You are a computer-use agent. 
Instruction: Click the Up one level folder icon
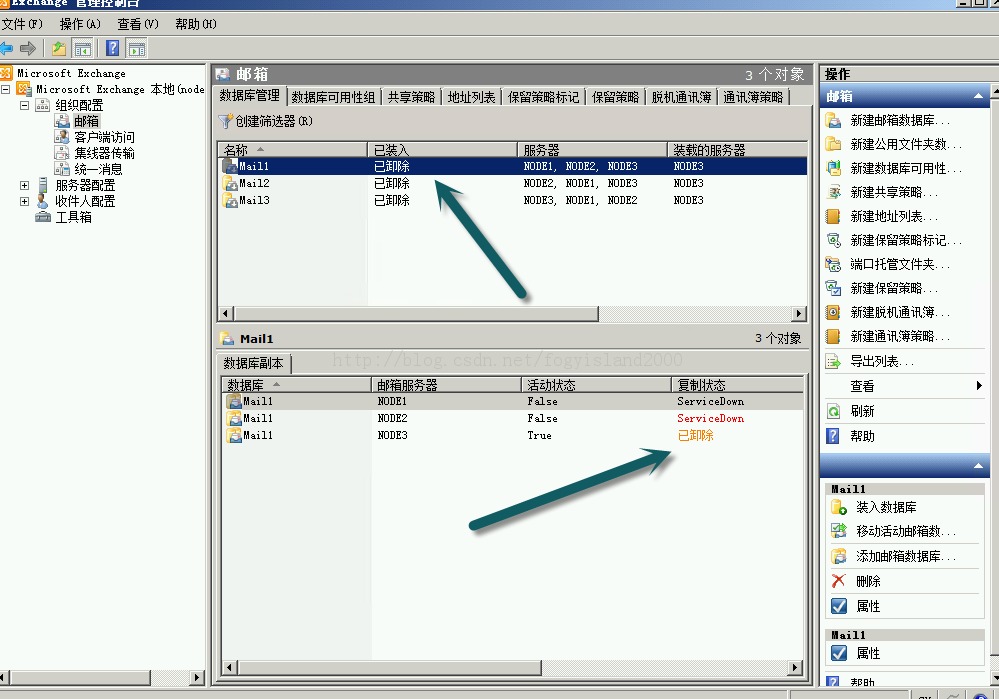click(59, 48)
